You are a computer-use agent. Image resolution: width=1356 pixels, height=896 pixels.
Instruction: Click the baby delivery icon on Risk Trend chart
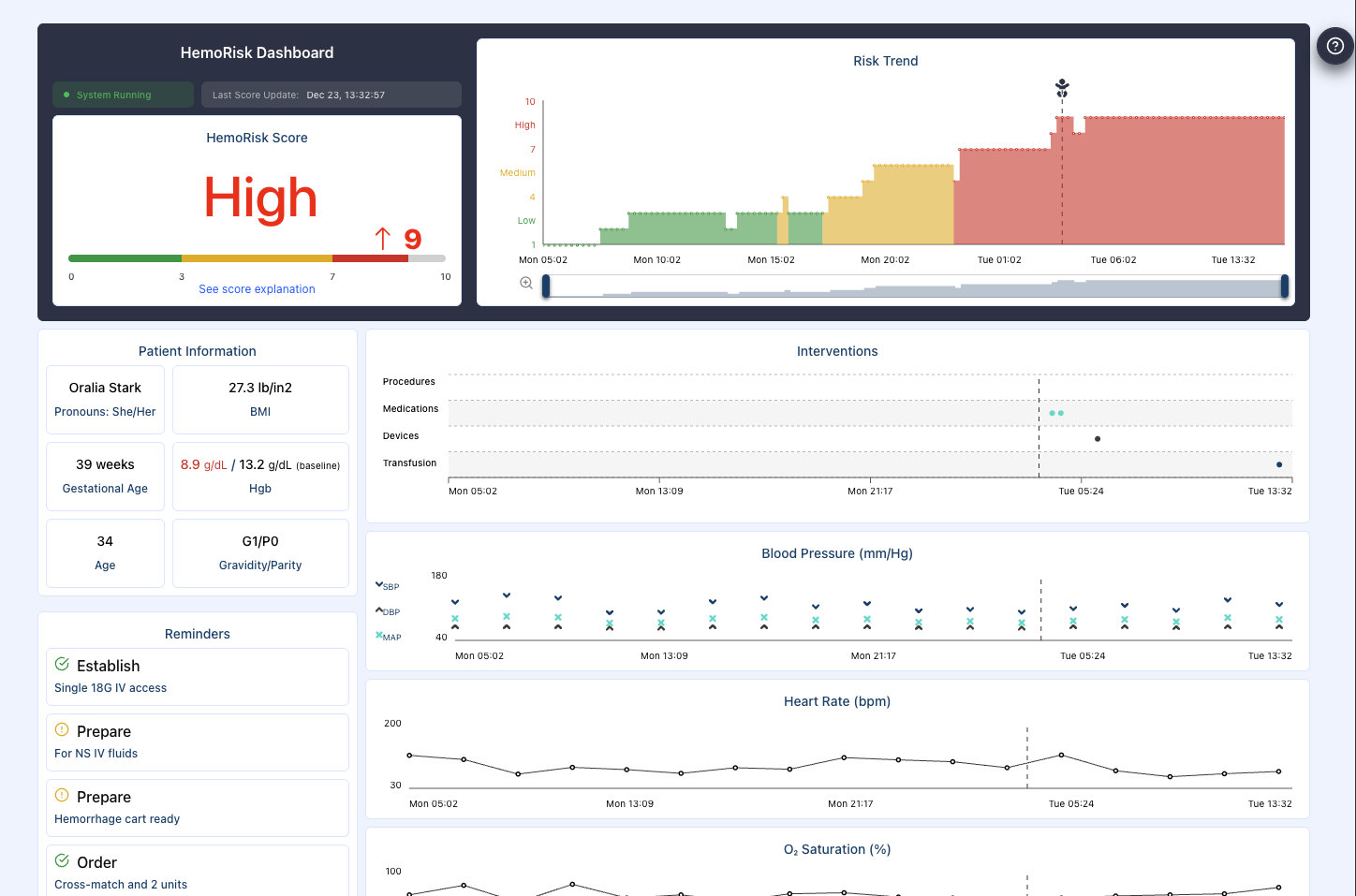[x=1062, y=86]
